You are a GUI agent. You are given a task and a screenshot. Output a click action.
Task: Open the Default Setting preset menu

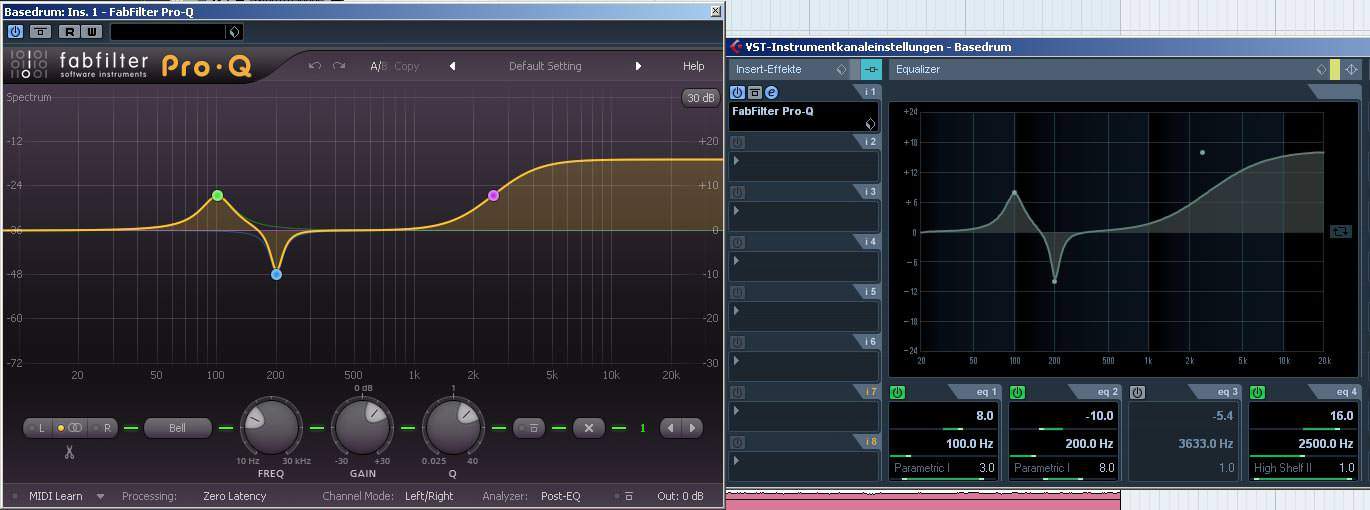(x=545, y=66)
